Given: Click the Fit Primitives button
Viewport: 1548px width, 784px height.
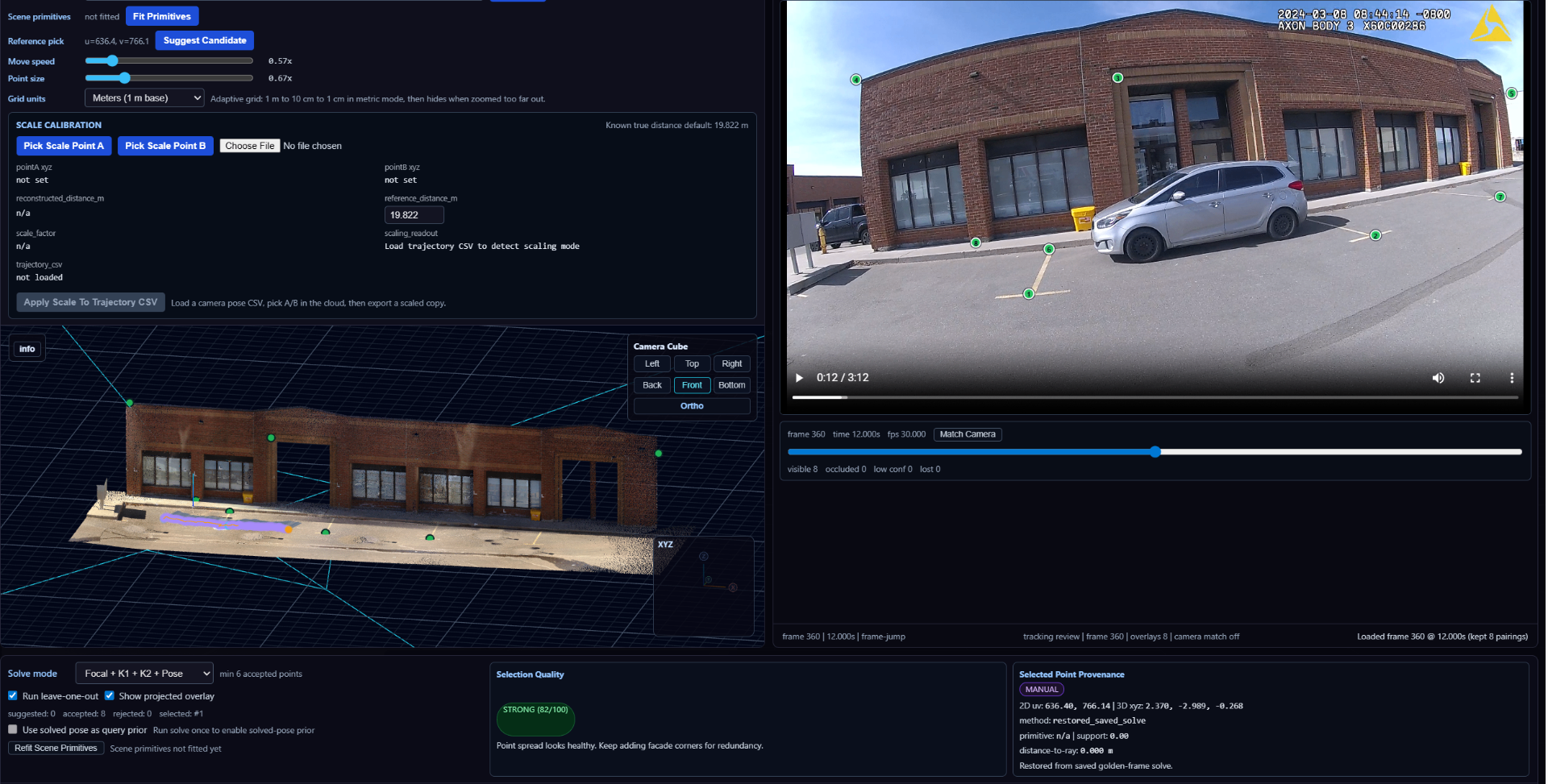Looking at the screenshot, I should tap(161, 15).
